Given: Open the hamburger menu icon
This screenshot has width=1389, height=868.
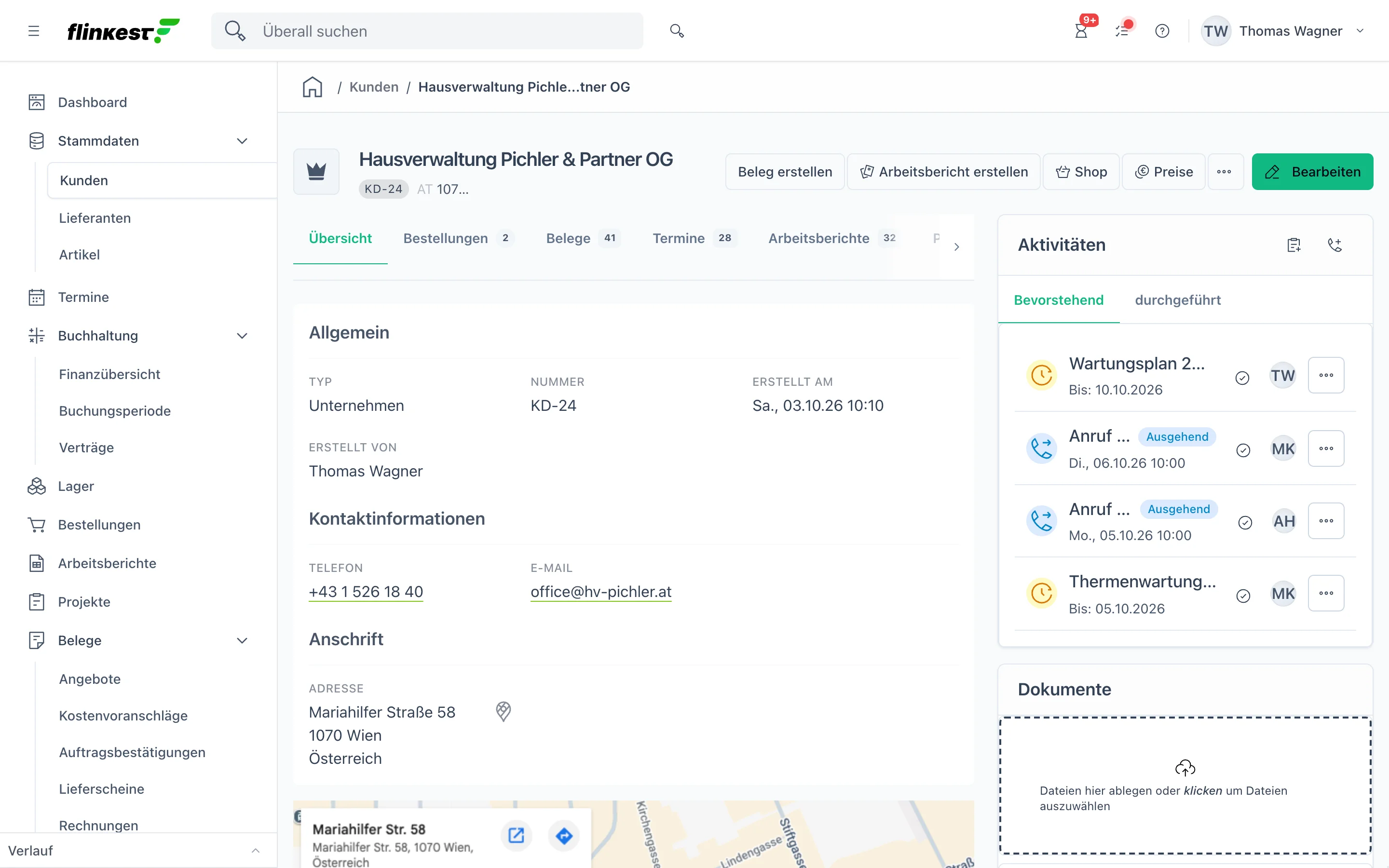Looking at the screenshot, I should pyautogui.click(x=34, y=31).
